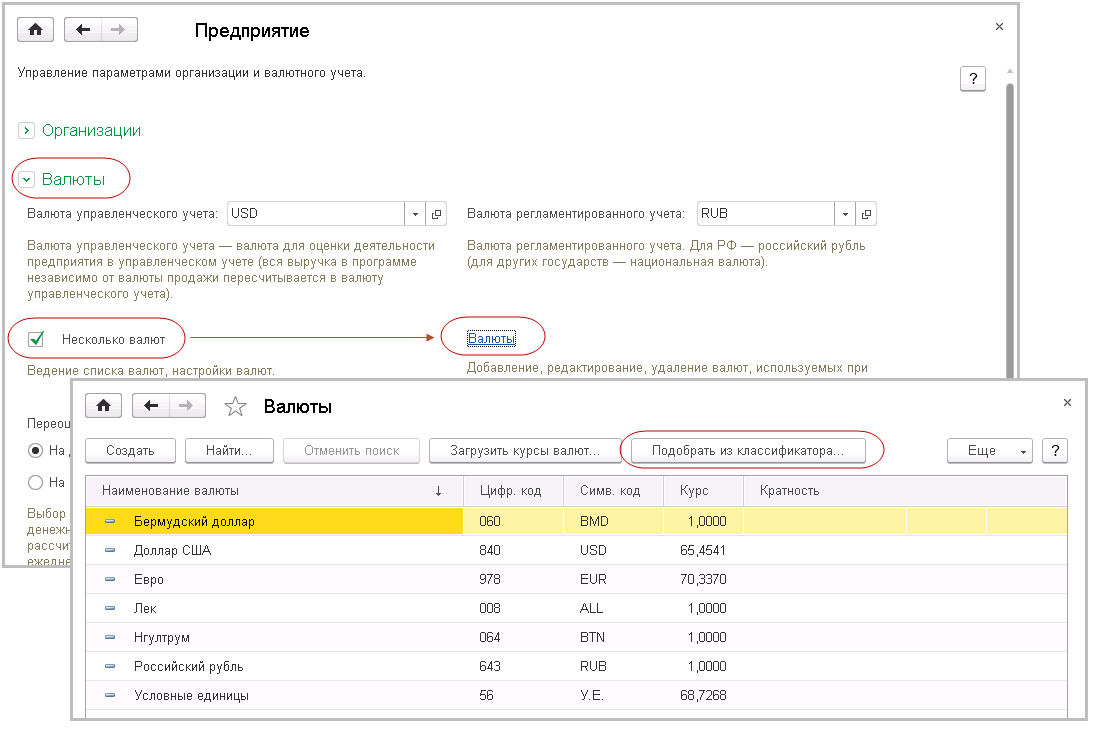Add Валюты window to favorites via star

[235, 407]
